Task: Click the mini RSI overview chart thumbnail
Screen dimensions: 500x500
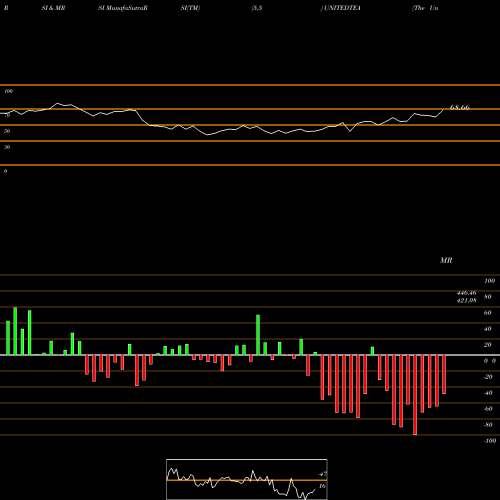Action: point(247,479)
